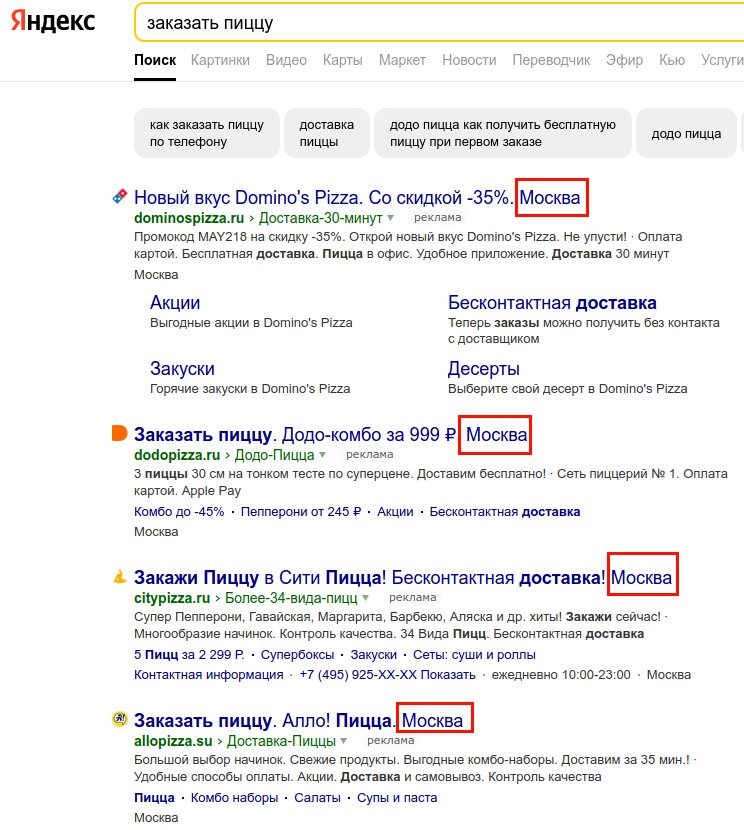Expand the arrow after Более-34-вида-пицц
This screenshot has height=830, width=744.
tap(365, 598)
